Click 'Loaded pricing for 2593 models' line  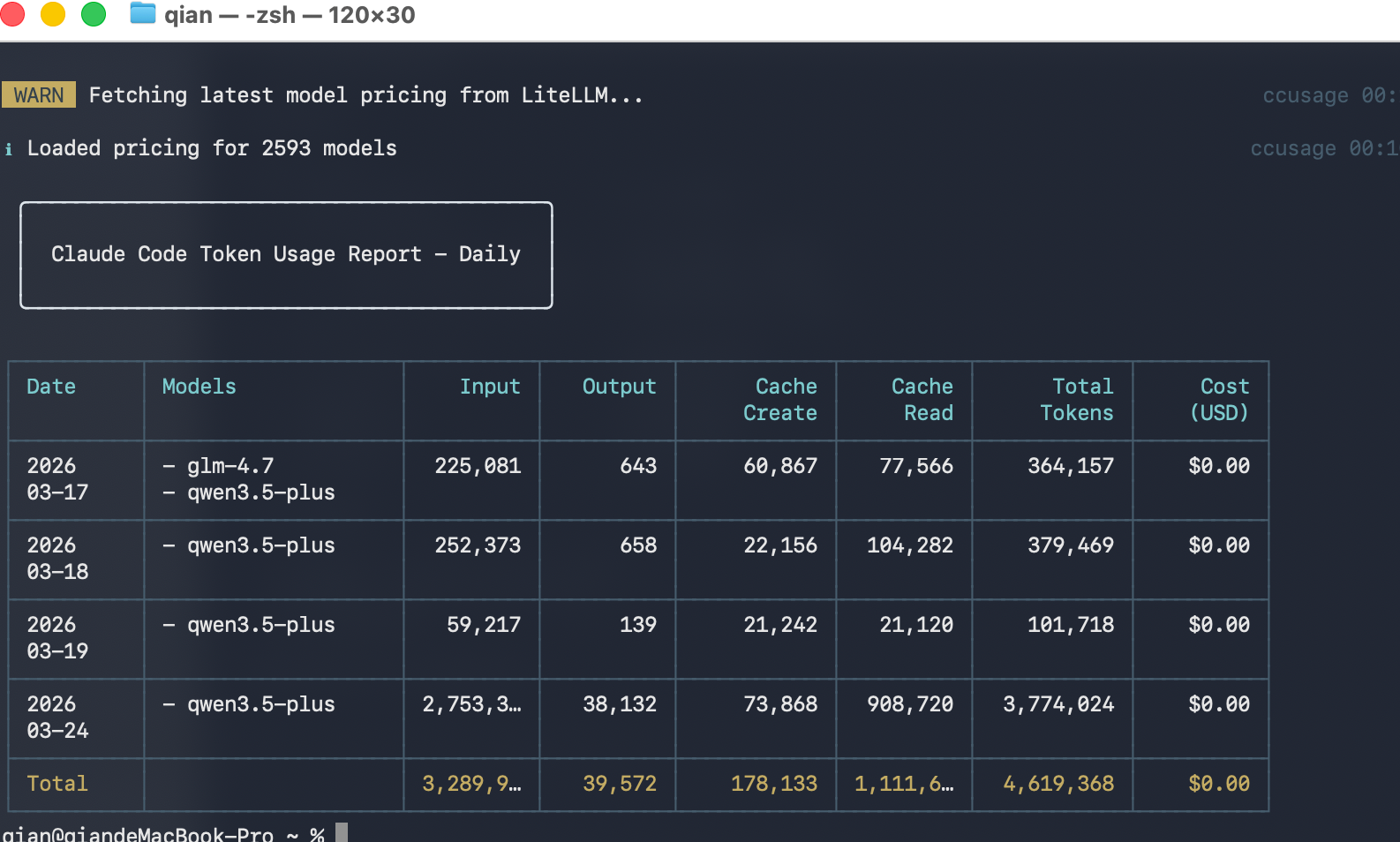tap(212, 148)
